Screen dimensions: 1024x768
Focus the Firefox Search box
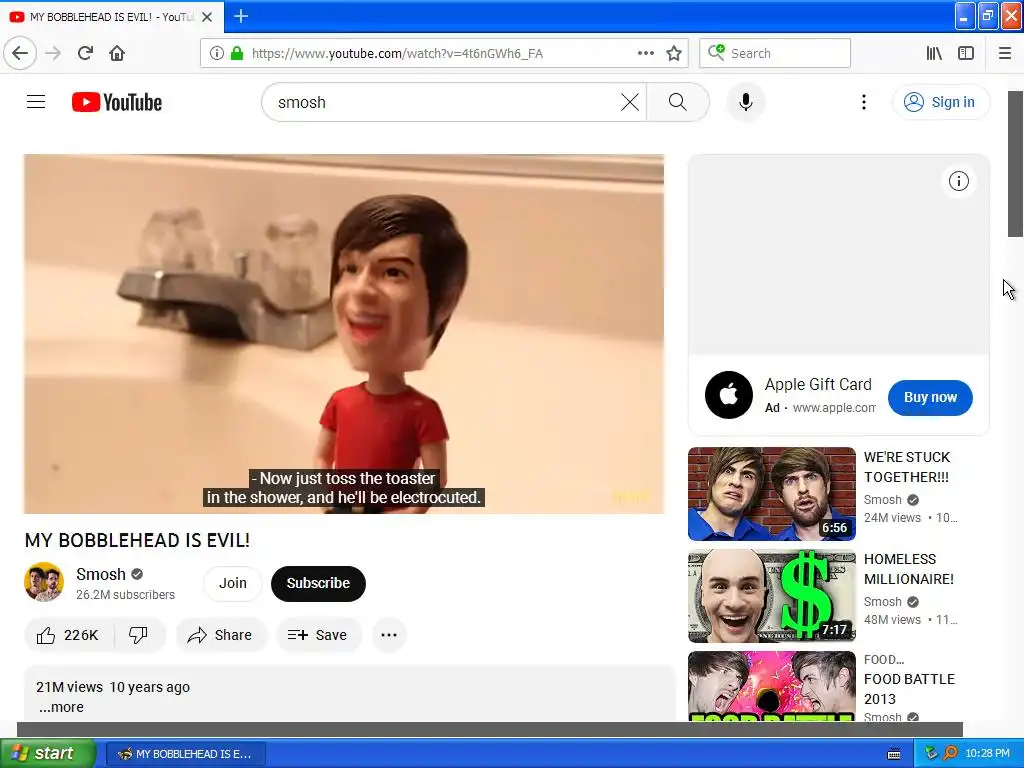(x=775, y=53)
